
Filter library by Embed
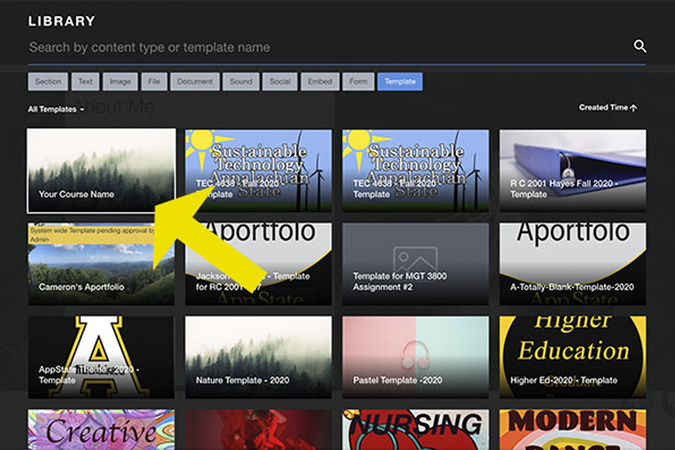[320, 81]
